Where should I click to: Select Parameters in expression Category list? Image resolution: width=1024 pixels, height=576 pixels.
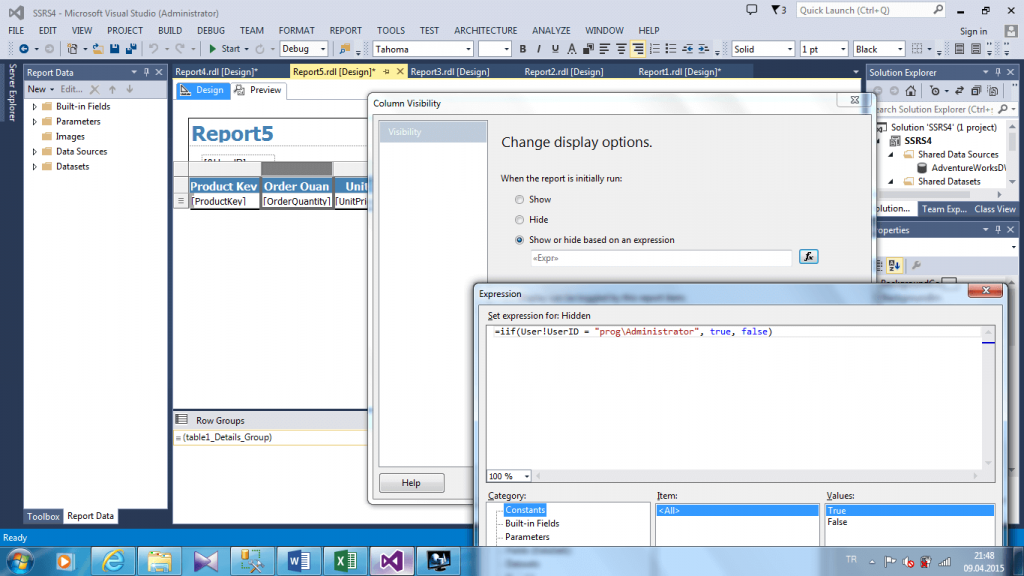coord(527,537)
